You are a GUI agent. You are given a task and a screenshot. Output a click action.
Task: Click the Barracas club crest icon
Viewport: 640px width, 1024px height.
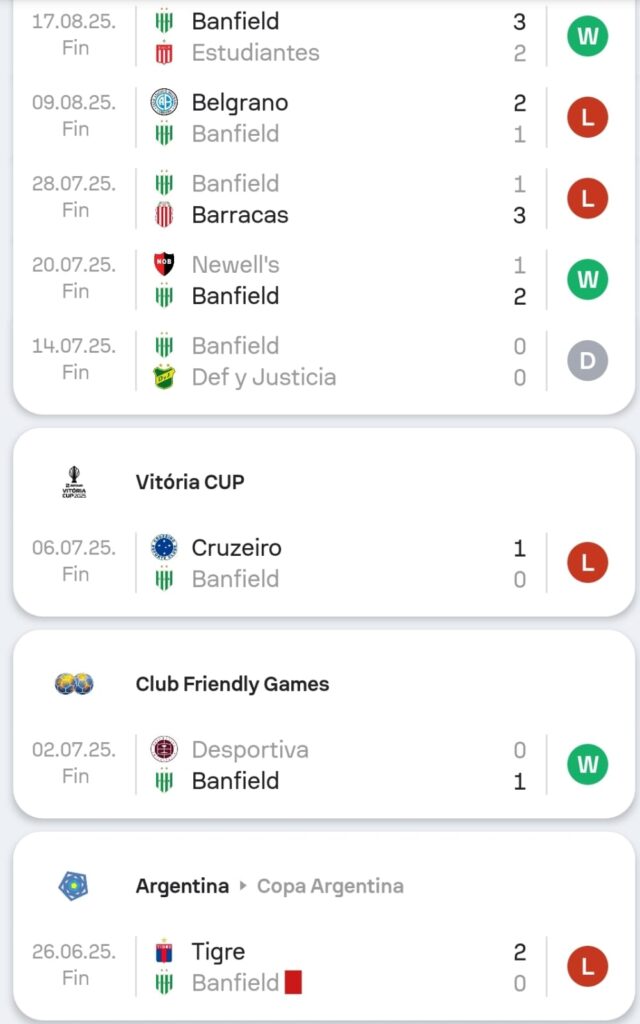164,215
